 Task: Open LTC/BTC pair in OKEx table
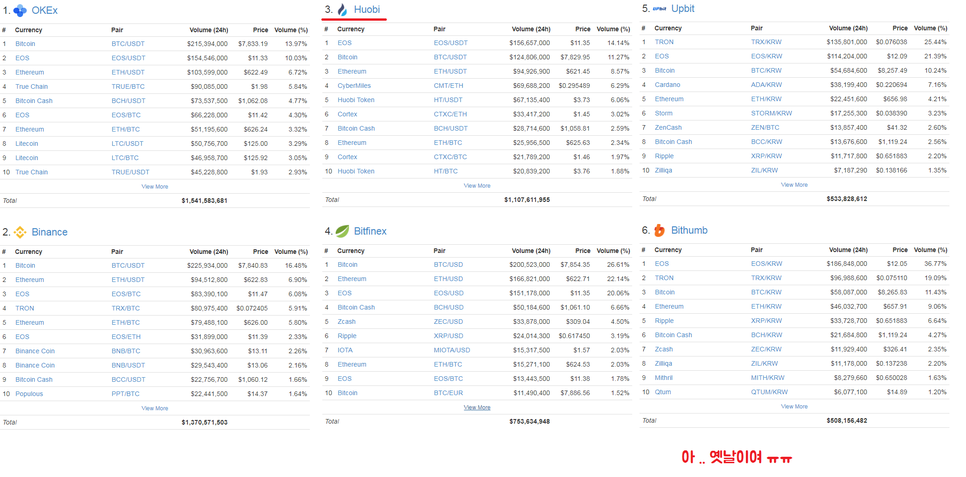(125, 158)
